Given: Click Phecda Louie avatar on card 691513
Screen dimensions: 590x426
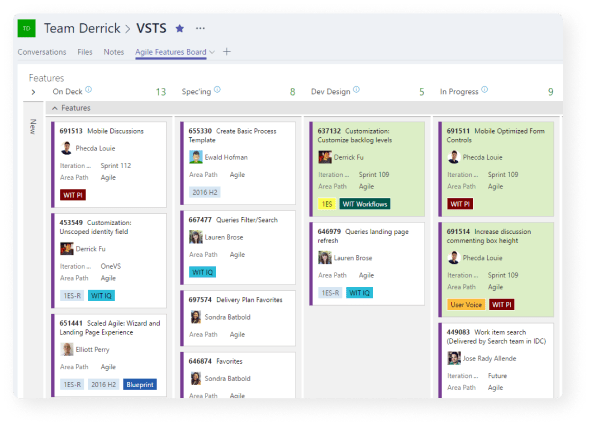Looking at the screenshot, I should point(66,148).
